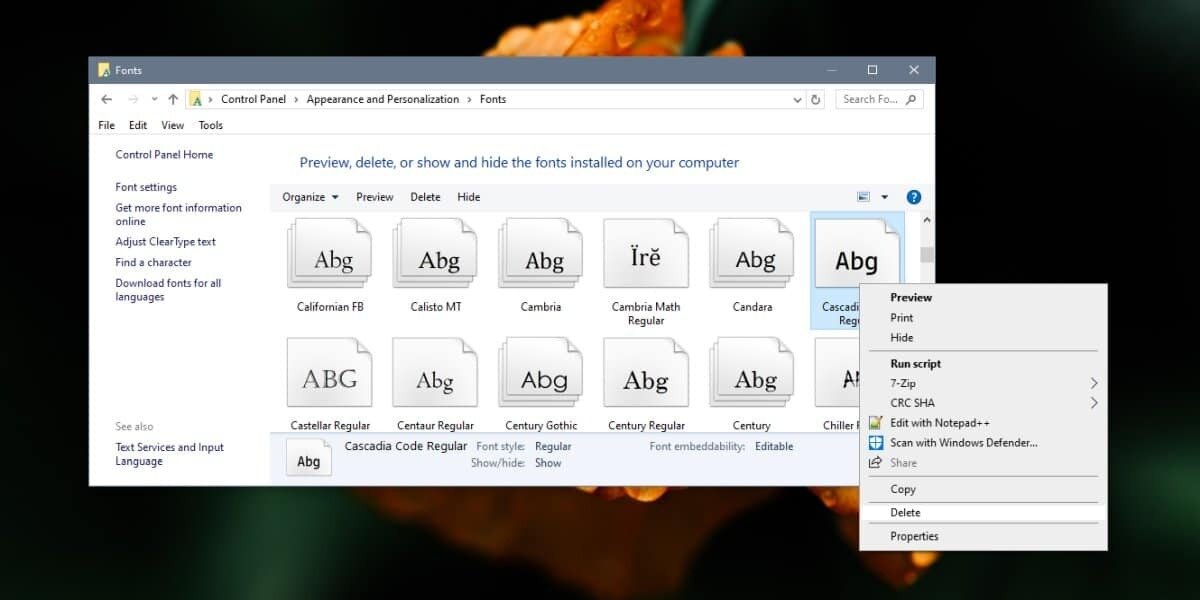Expand the 7-Zip submenu
This screenshot has height=600, width=1200.
(1093, 383)
